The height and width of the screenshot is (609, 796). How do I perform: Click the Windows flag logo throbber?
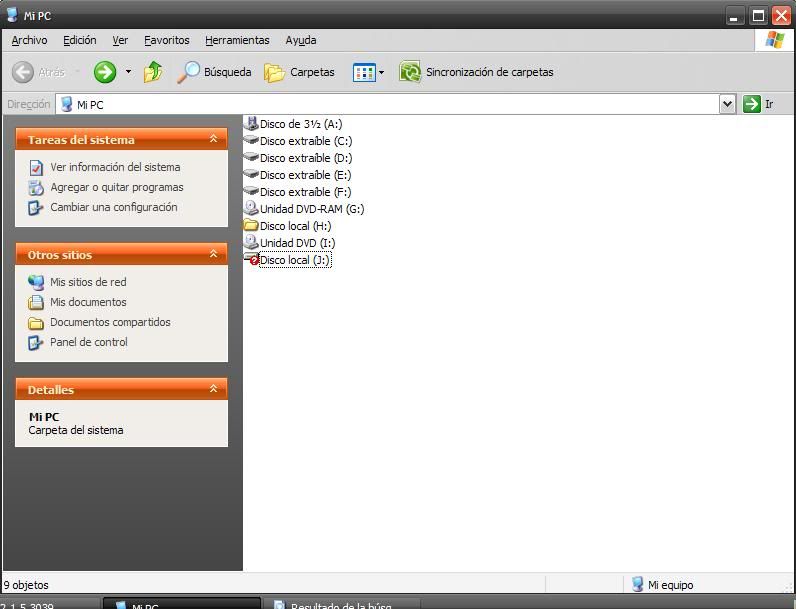(774, 40)
